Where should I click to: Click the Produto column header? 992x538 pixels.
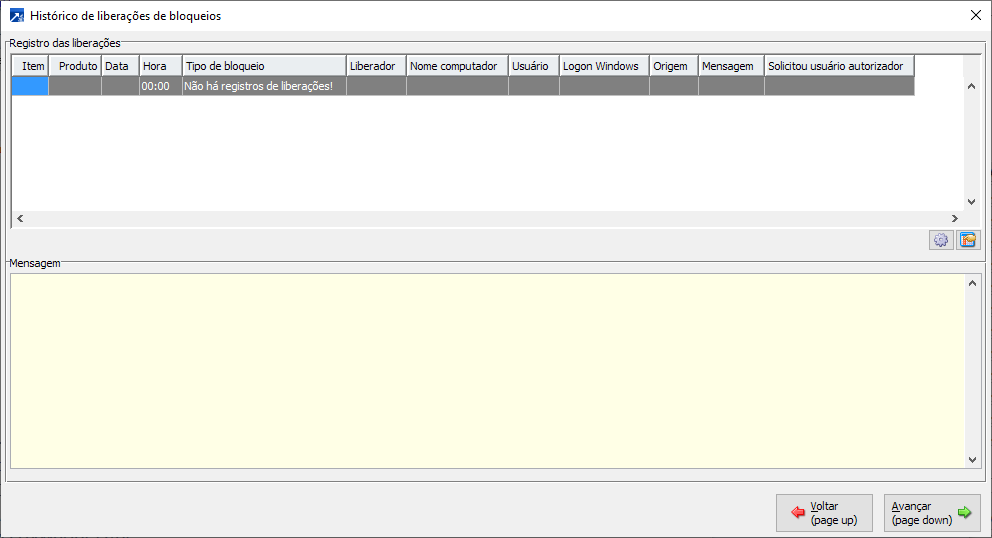(75, 66)
